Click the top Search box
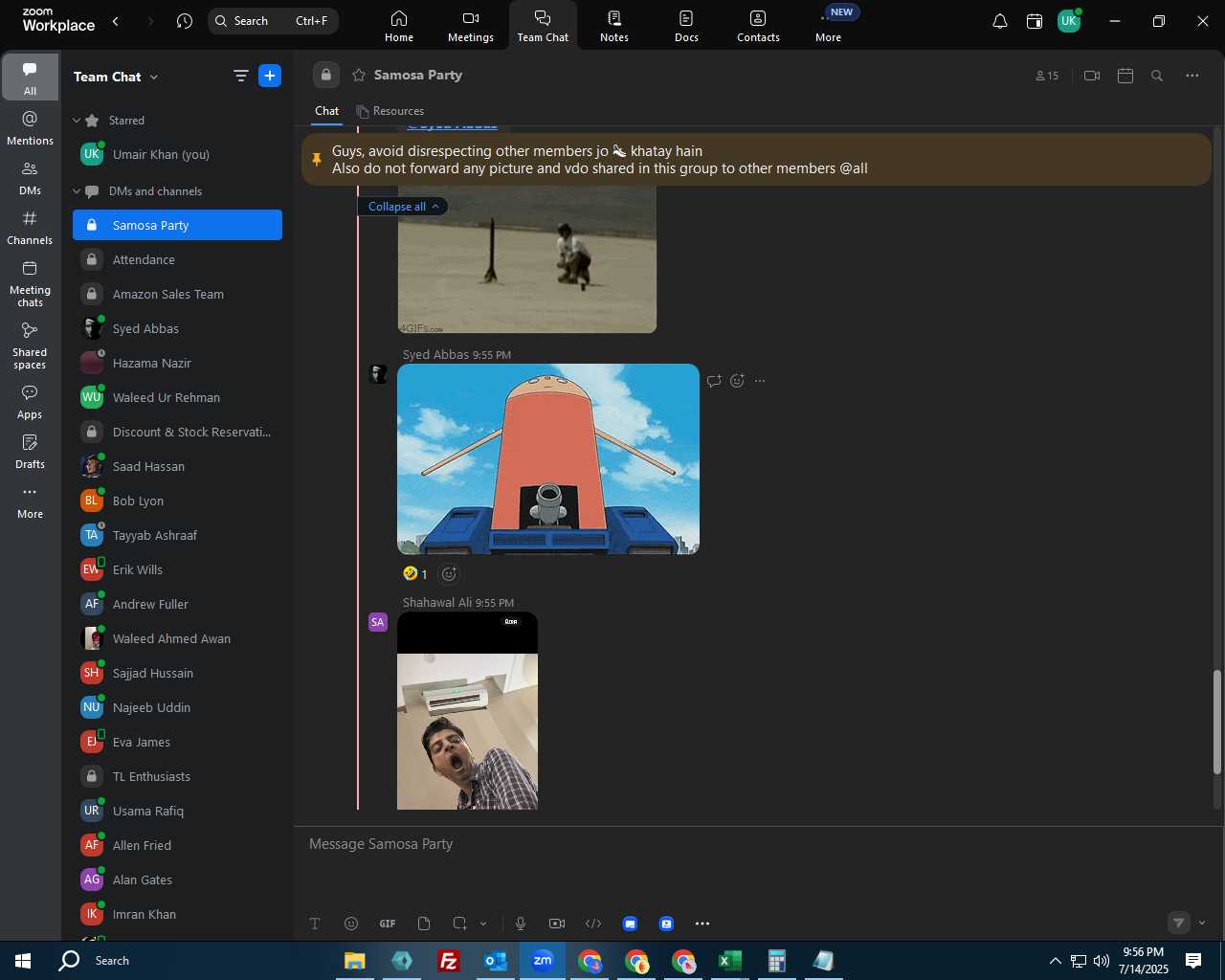Image resolution: width=1225 pixels, height=980 pixels. (x=273, y=21)
